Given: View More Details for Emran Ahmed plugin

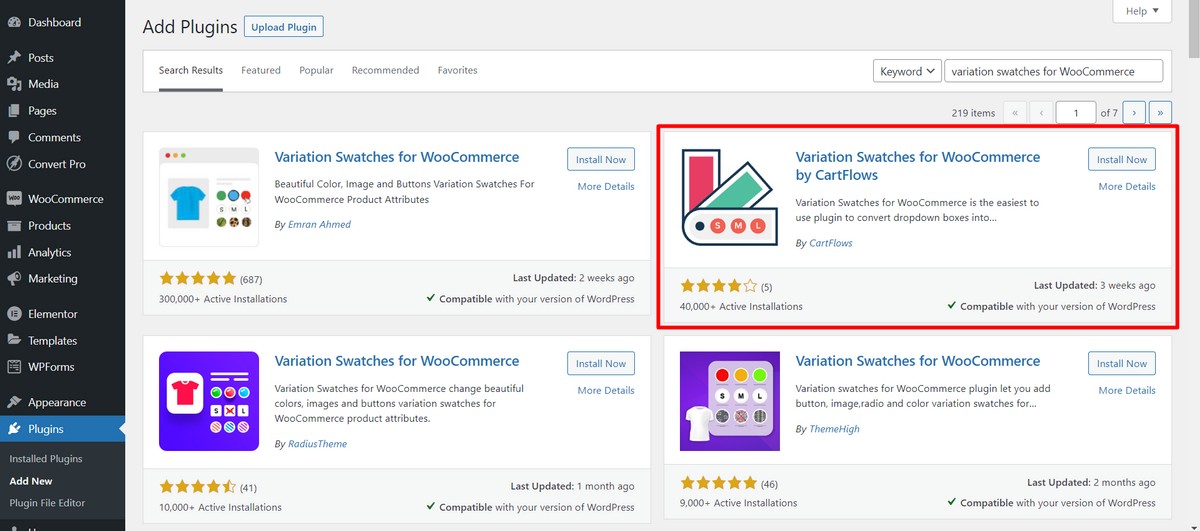Looking at the screenshot, I should click(606, 187).
